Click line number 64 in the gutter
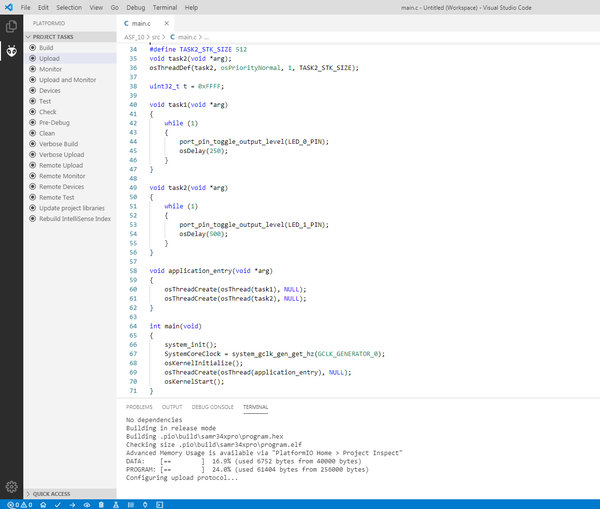The width and height of the screenshot is (600, 509). [133, 326]
